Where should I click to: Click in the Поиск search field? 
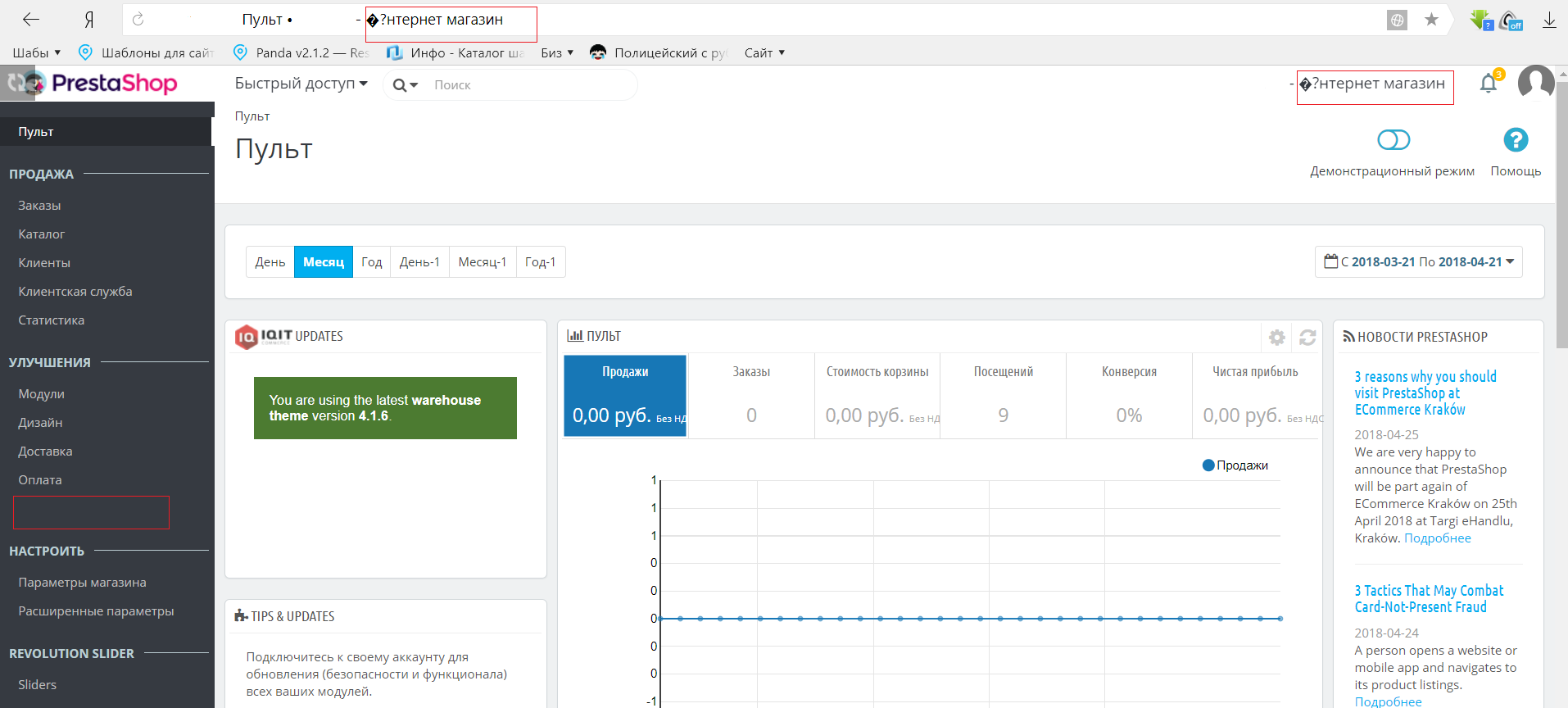(x=532, y=85)
